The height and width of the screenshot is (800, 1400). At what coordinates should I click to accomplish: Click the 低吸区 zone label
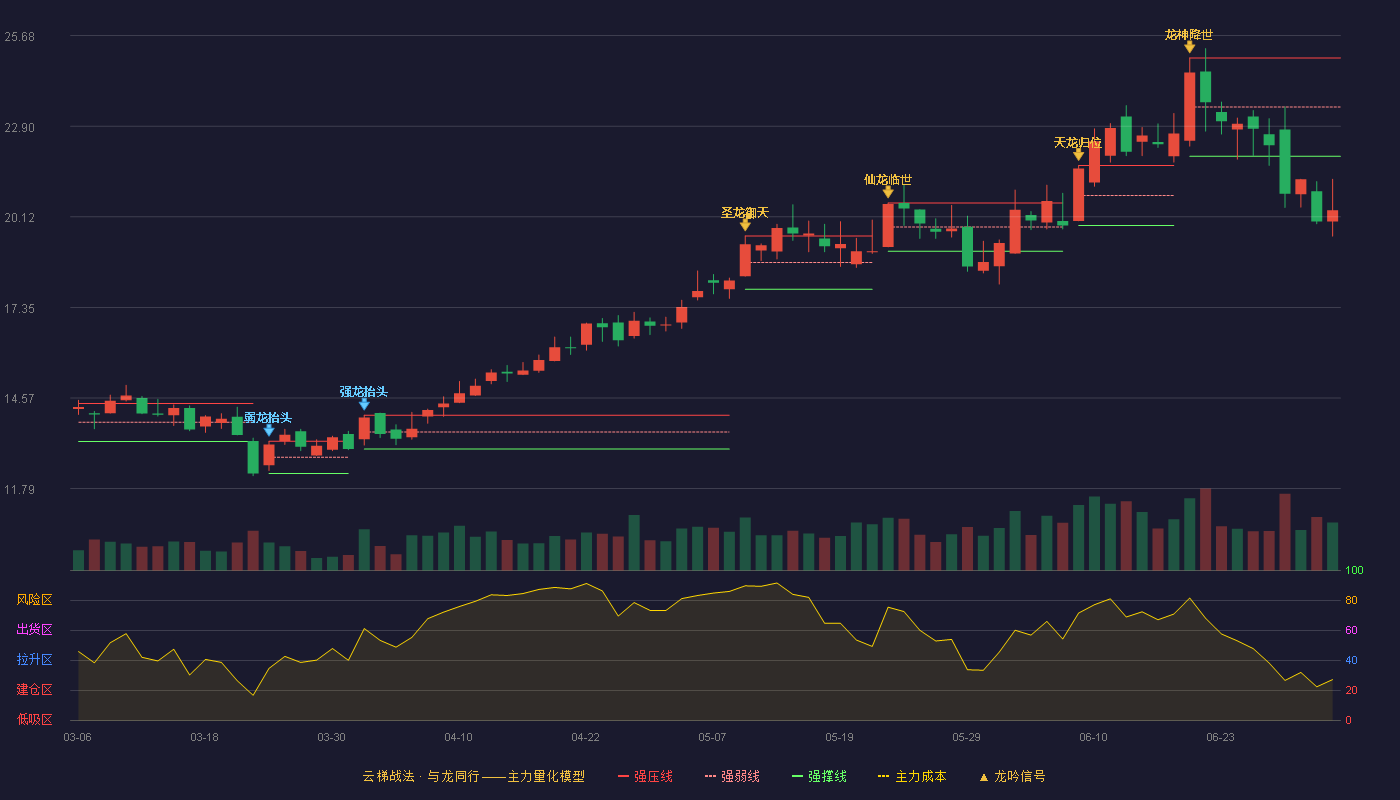(x=35, y=719)
